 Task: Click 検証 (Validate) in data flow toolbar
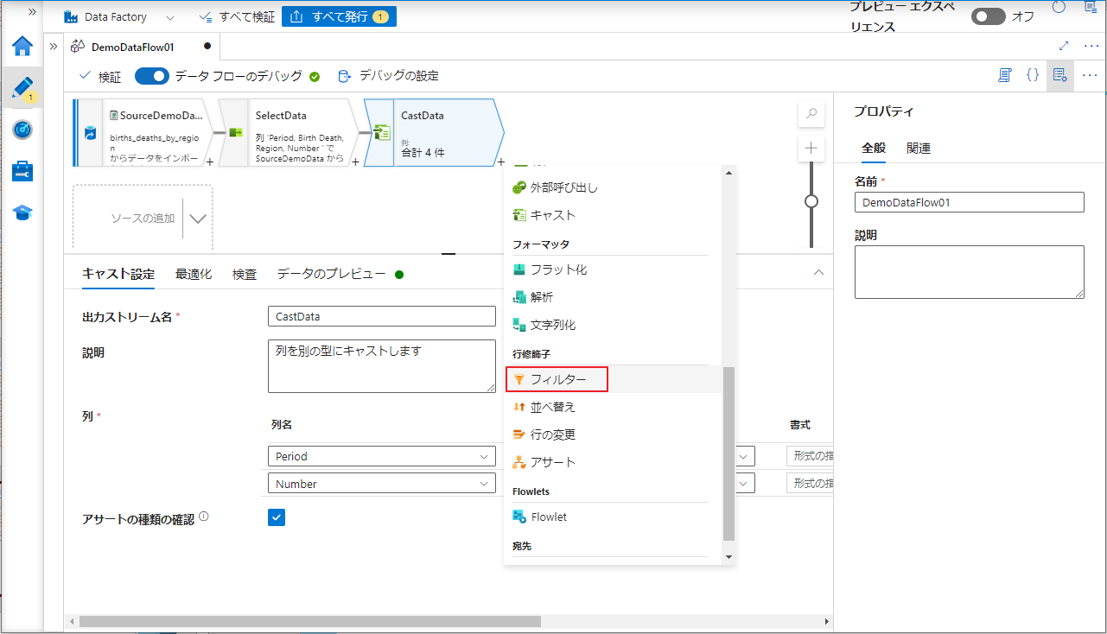pyautogui.click(x=100, y=76)
